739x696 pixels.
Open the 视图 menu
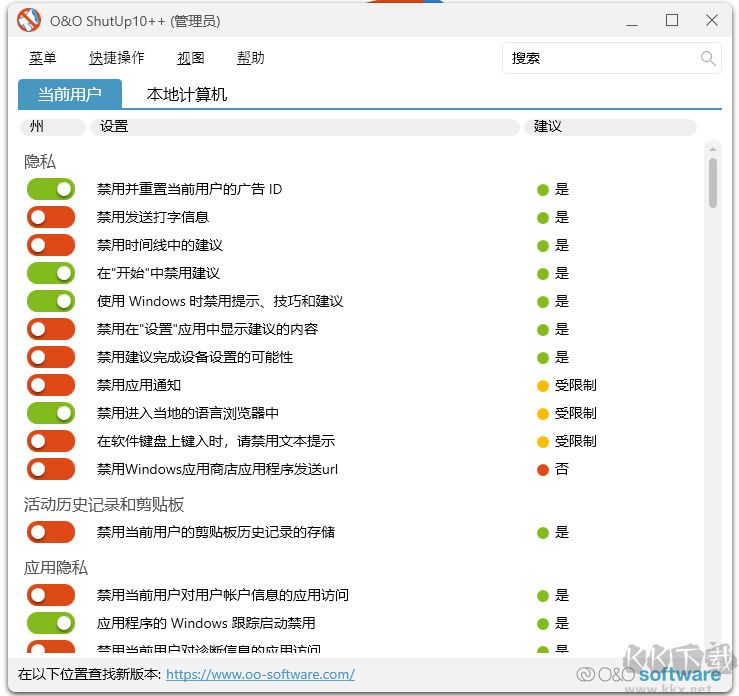(x=191, y=58)
